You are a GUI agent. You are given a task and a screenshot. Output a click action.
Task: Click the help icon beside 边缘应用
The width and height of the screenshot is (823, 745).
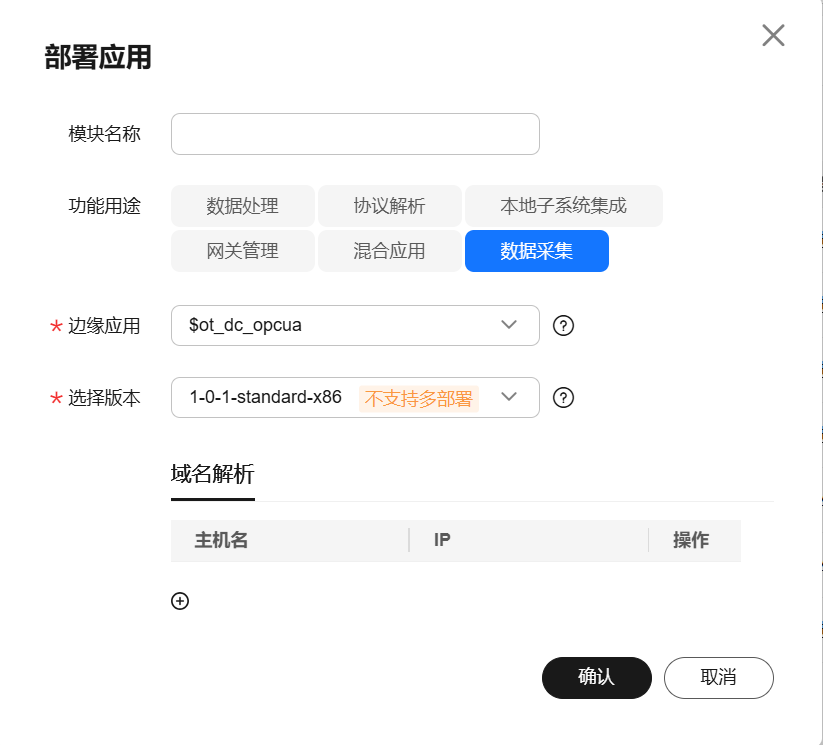563,326
